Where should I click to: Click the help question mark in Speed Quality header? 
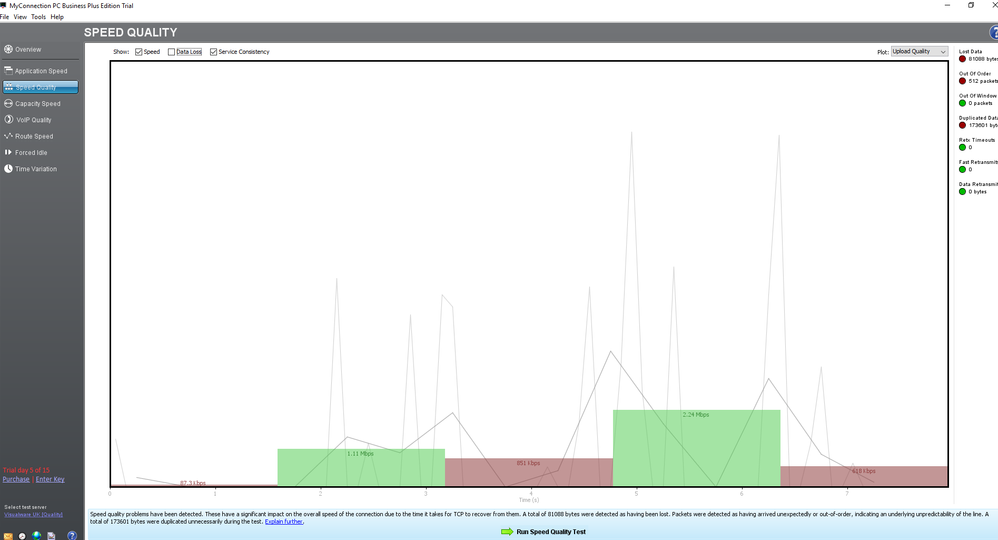(x=994, y=32)
